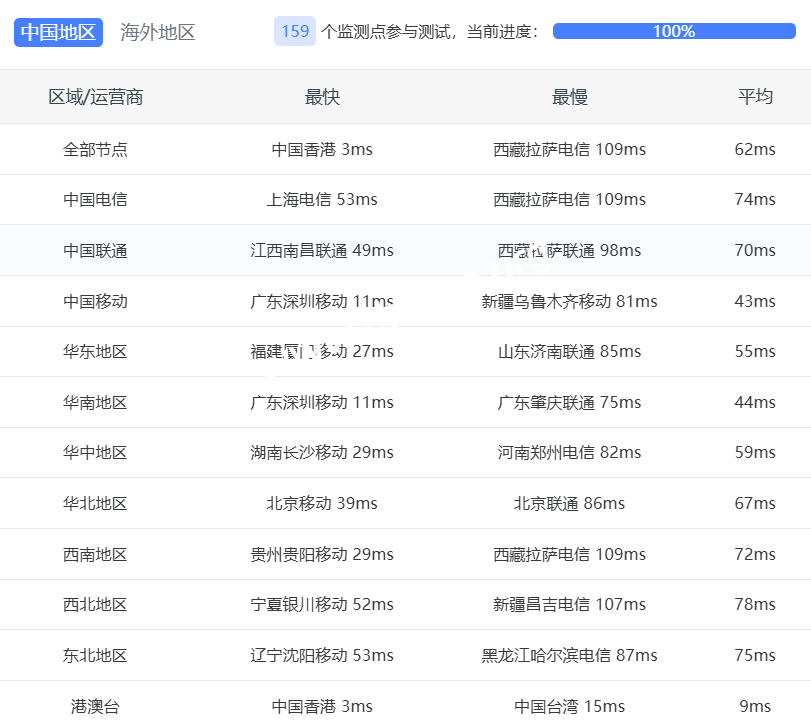Click the 东北地区 row label
The height and width of the screenshot is (728, 811).
[96, 655]
